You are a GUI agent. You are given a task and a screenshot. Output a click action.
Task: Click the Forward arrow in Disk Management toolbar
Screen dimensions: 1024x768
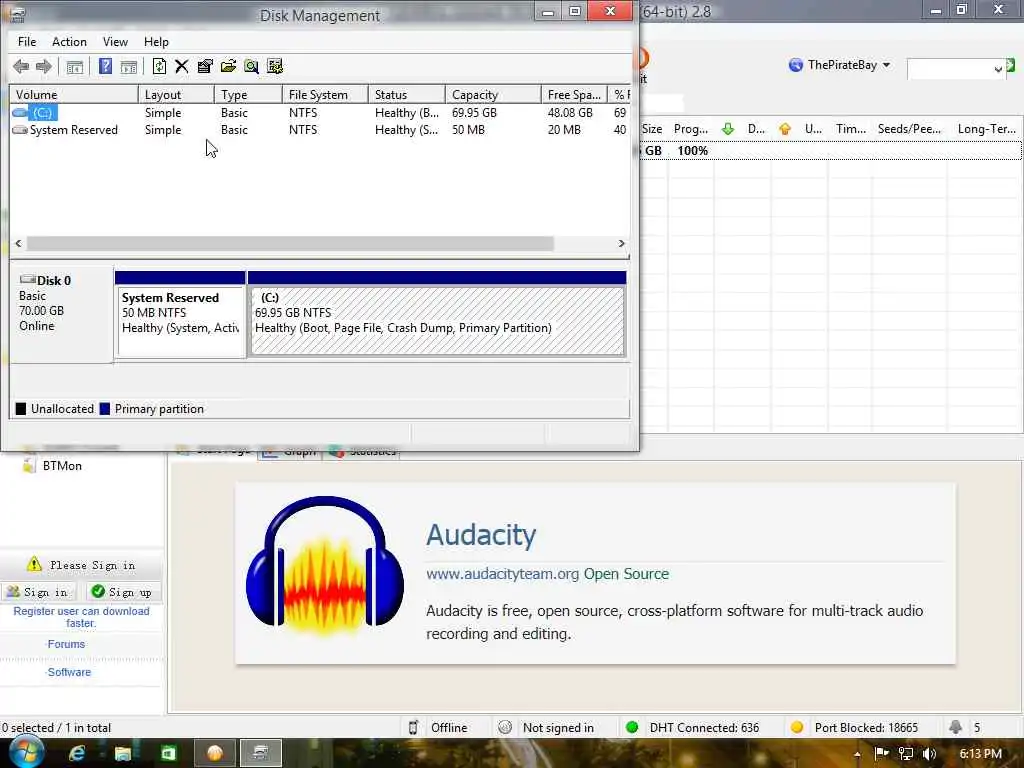pos(44,67)
